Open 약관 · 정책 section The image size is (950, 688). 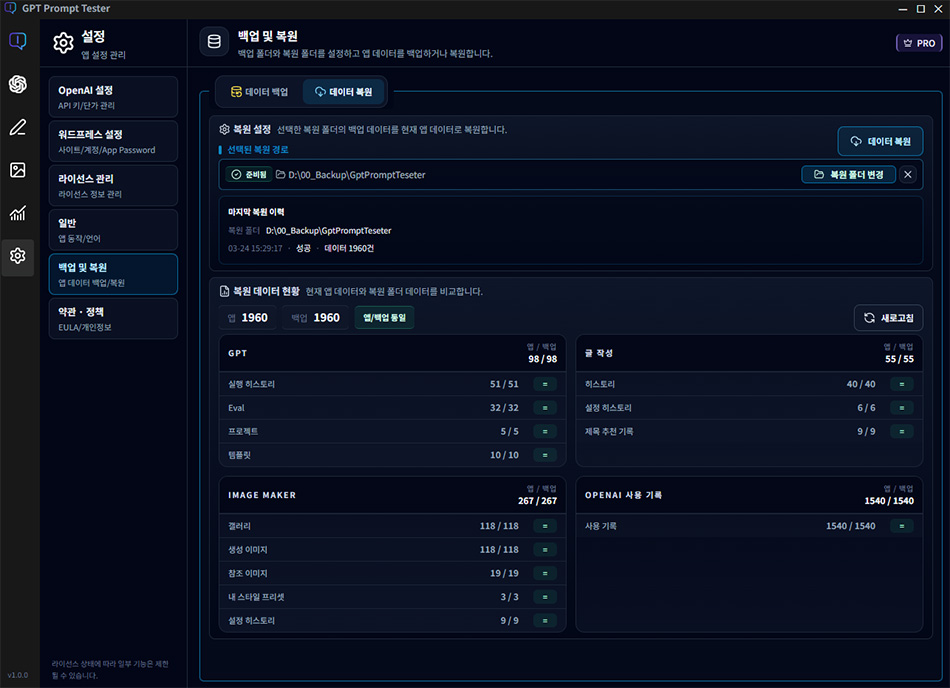112,318
